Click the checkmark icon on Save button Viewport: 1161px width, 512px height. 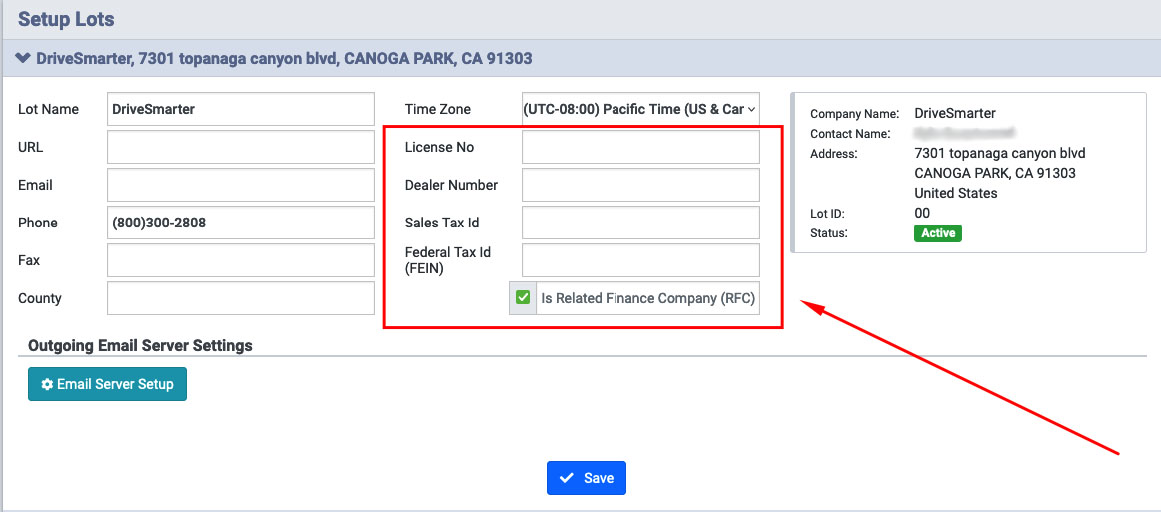pos(567,478)
